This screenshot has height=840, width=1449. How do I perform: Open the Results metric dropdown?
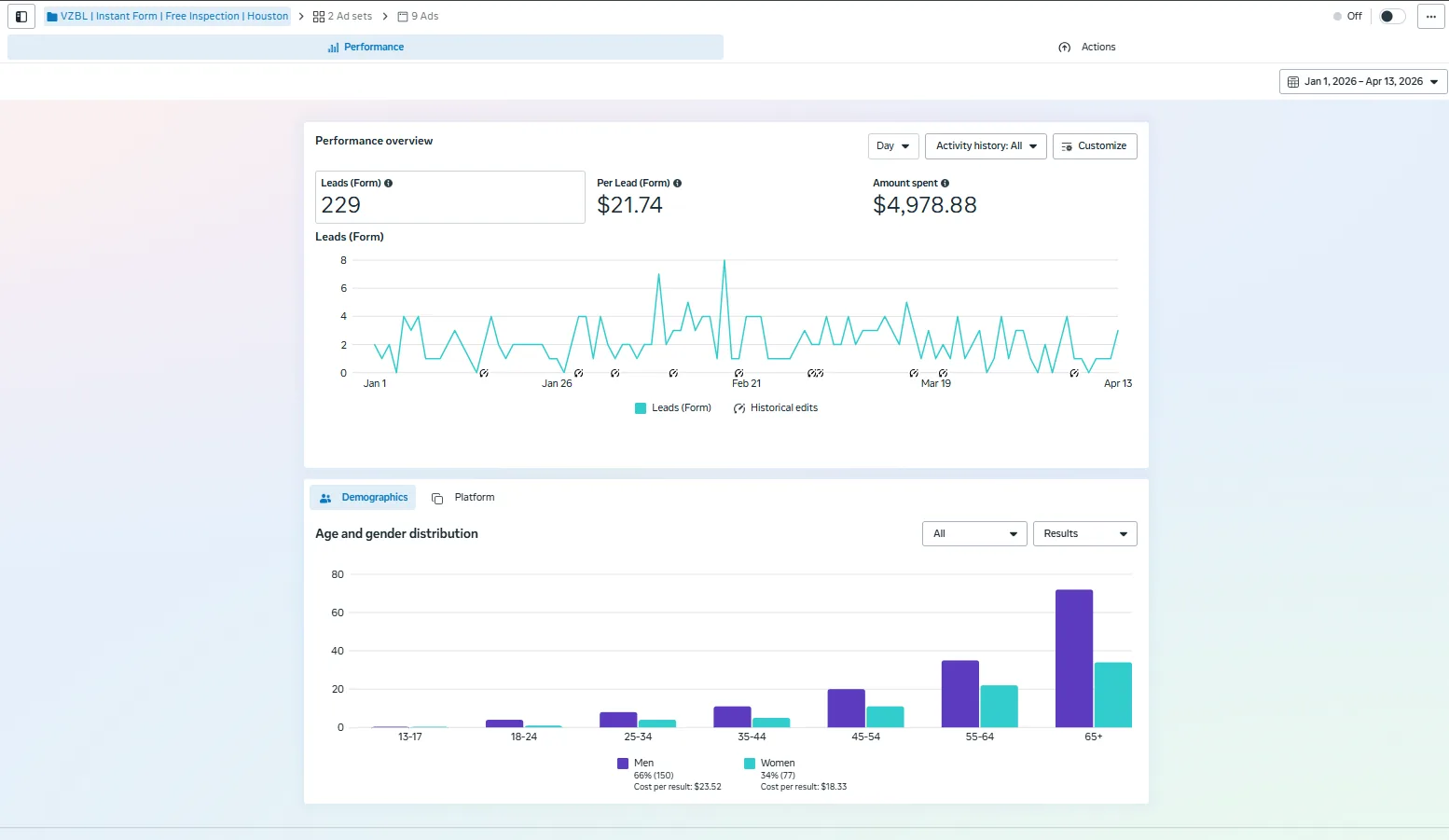coord(1085,534)
